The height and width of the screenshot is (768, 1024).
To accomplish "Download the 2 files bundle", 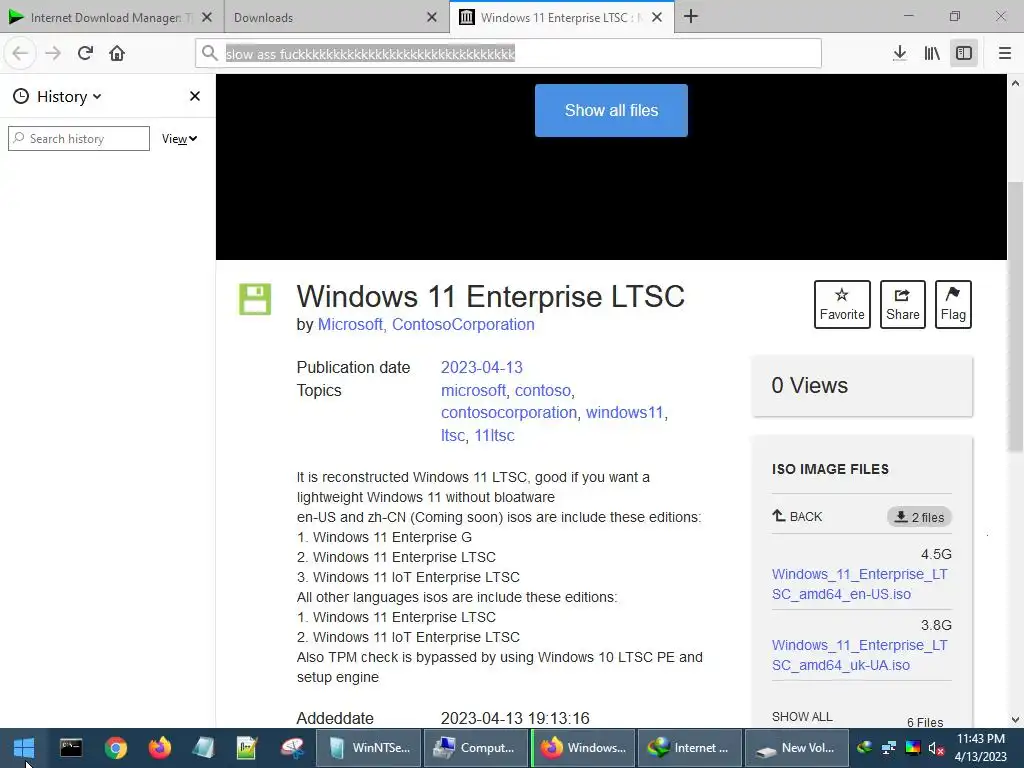I will 919,517.
